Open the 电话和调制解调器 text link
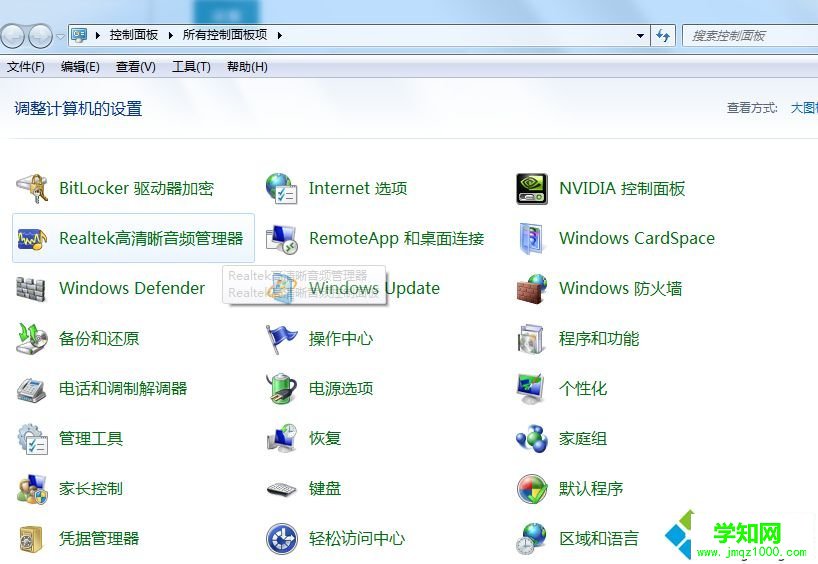The height and width of the screenshot is (564, 818). (x=123, y=389)
